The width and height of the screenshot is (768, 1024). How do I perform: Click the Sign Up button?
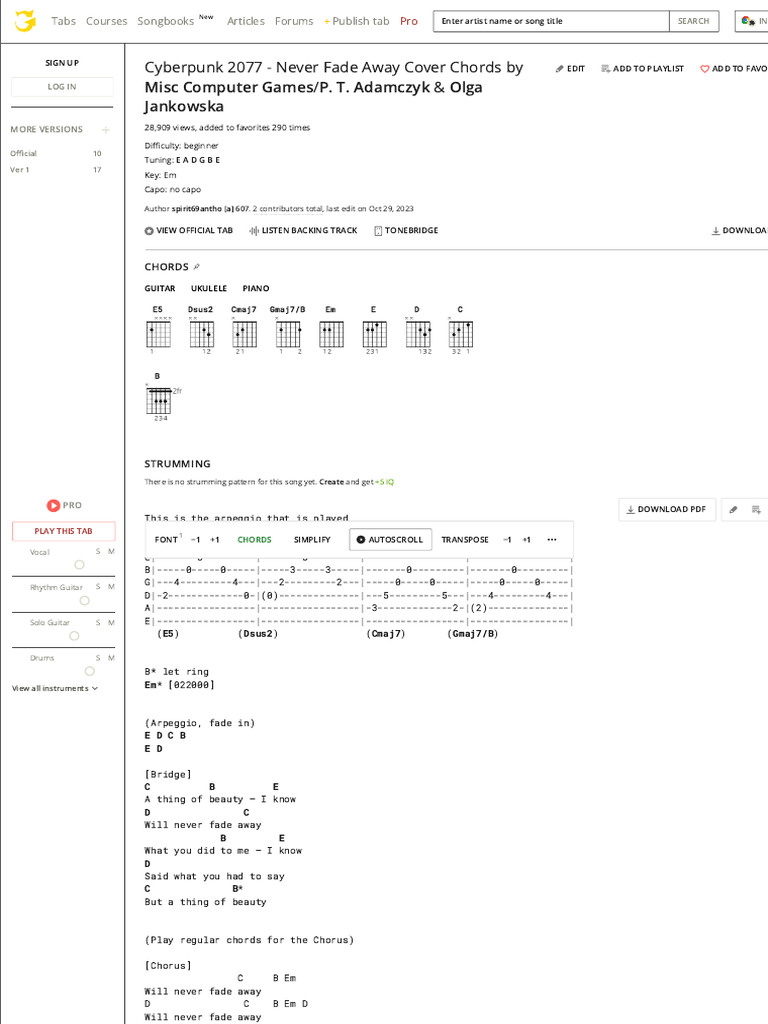pos(62,63)
